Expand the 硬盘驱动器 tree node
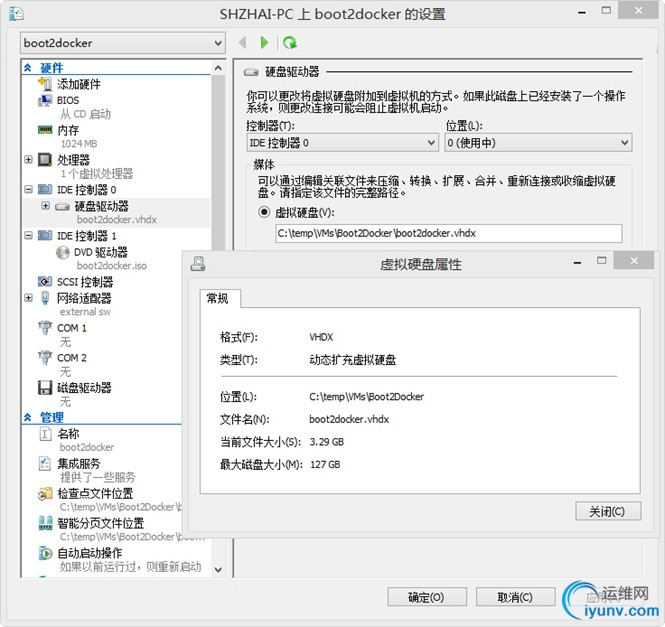 tap(45, 206)
